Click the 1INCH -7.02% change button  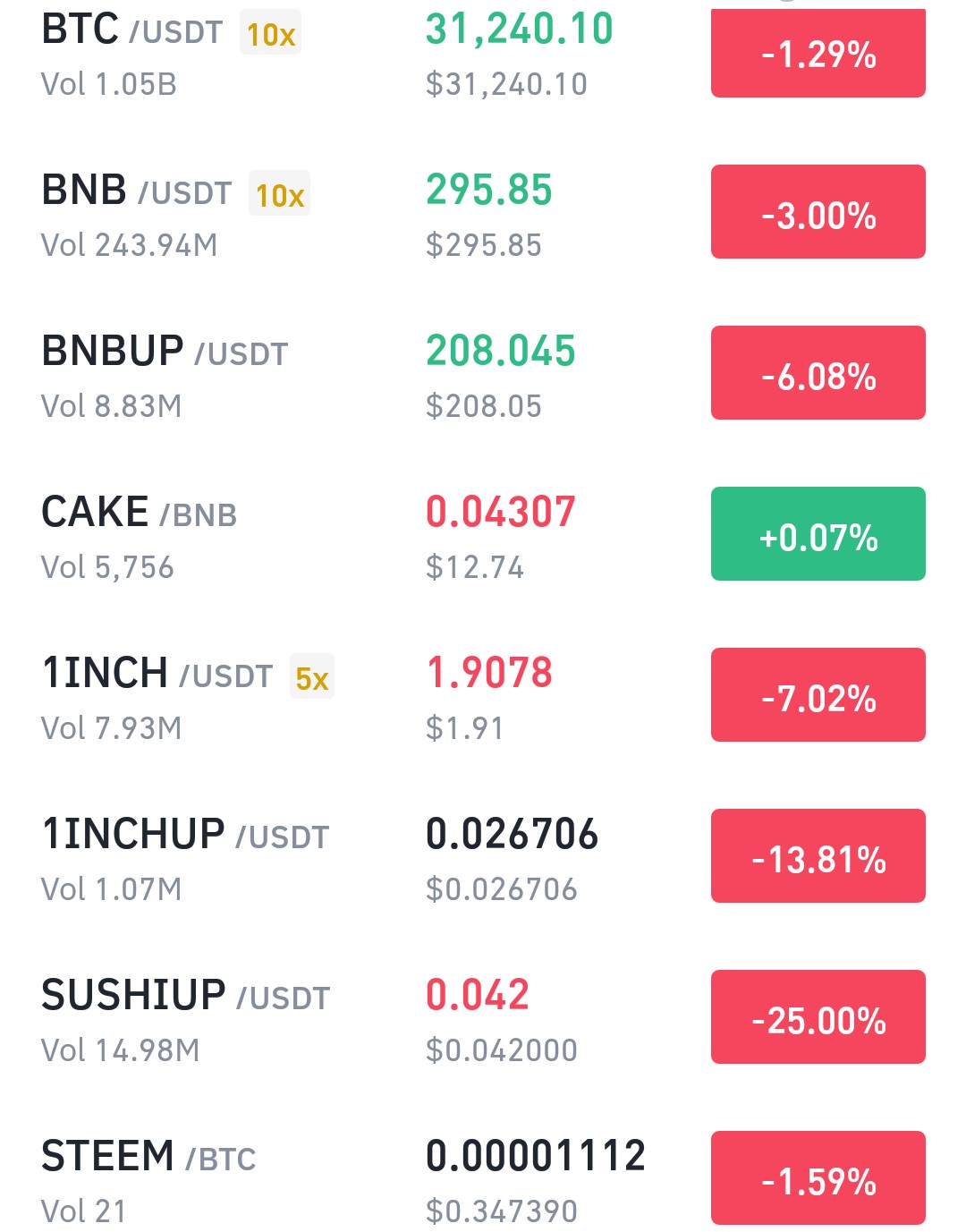[818, 695]
